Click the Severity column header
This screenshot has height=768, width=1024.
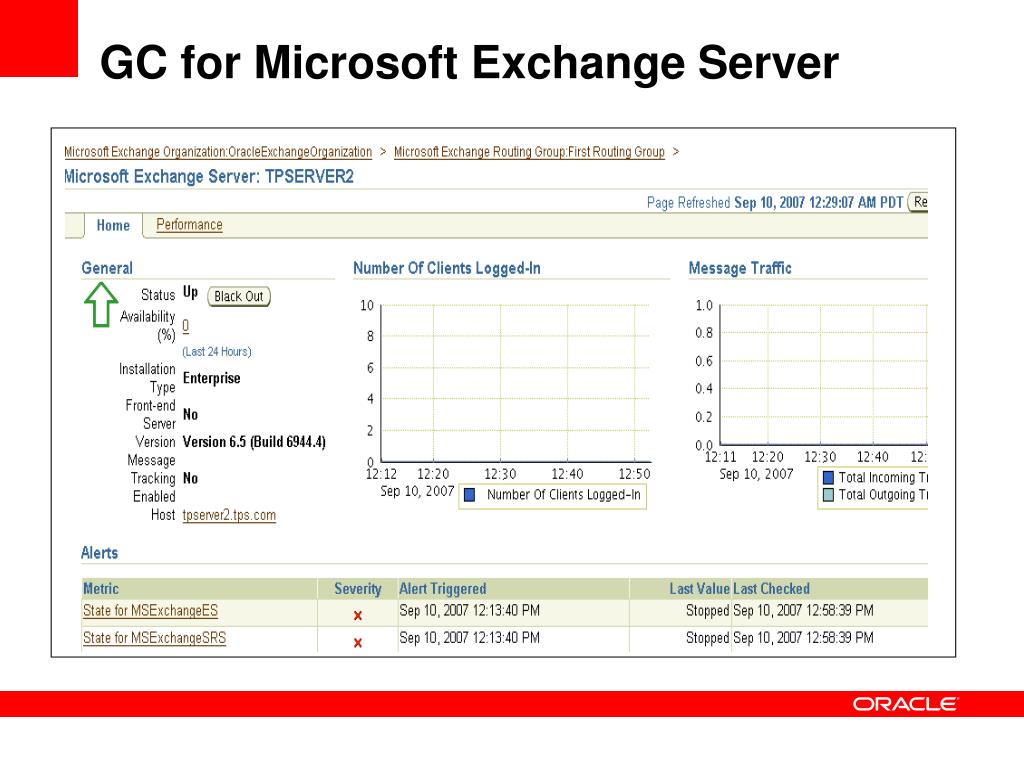(358, 588)
